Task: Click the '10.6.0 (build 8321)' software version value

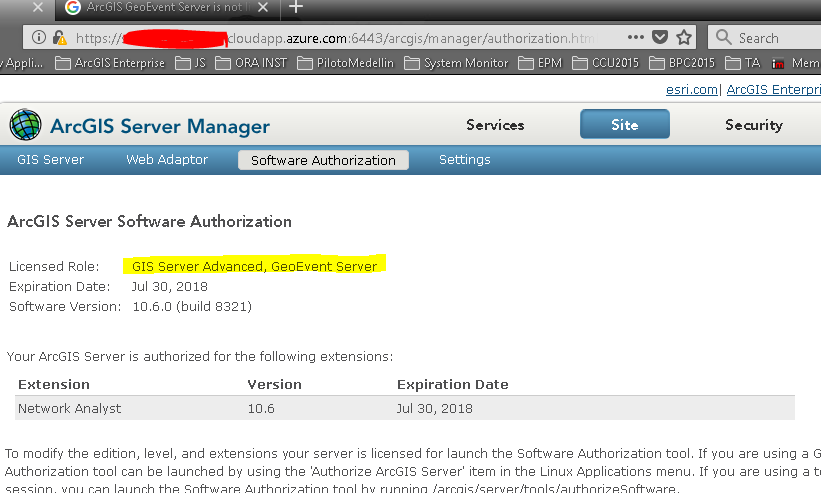Action: pos(192,307)
